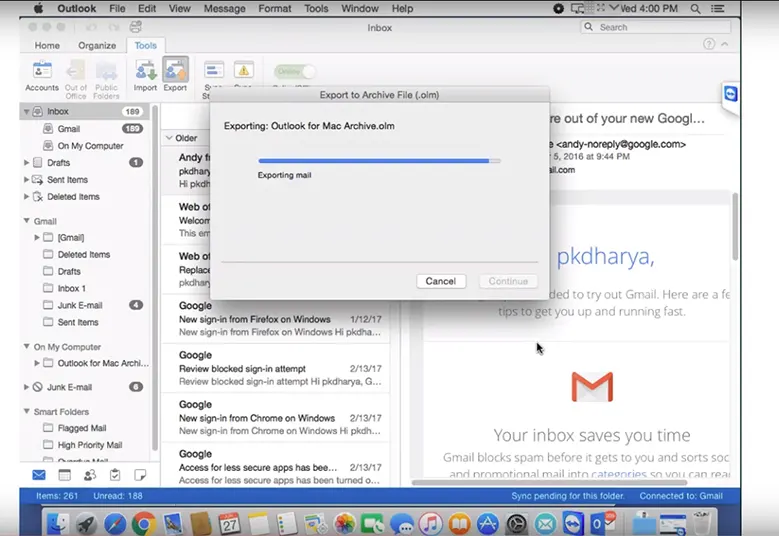Open the Format menu

click(x=275, y=8)
